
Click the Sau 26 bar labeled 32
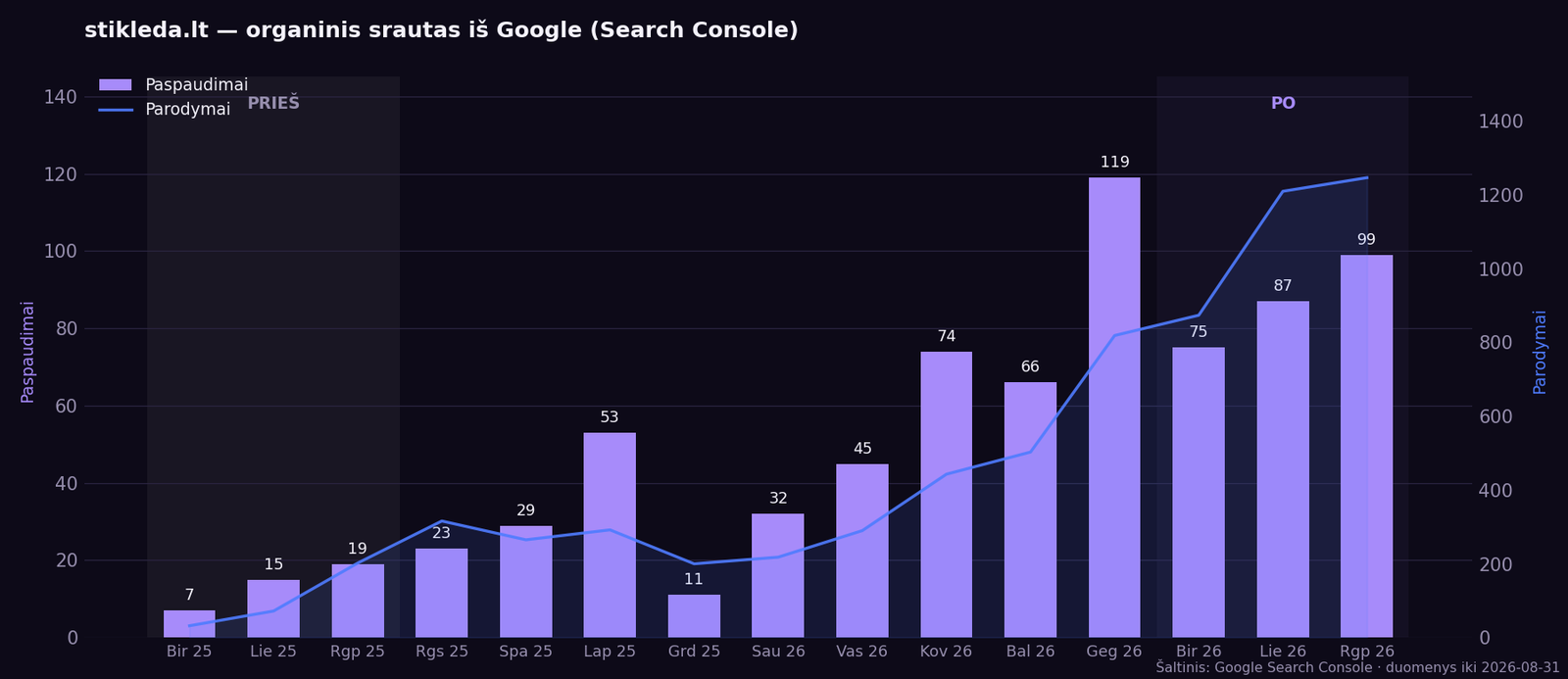pyautogui.click(x=778, y=576)
